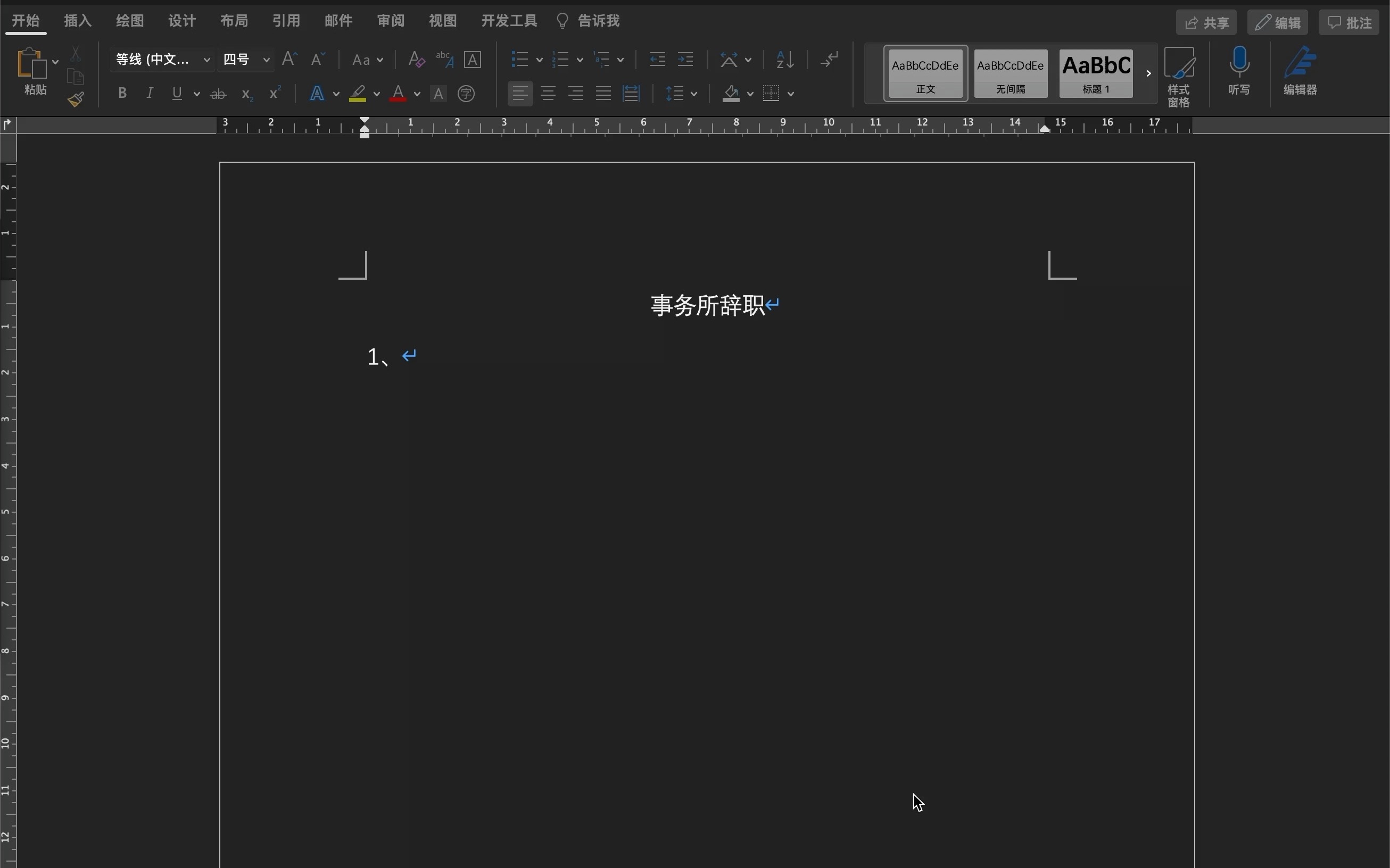Click the bullet list icon
Screen dimensions: 1390x868
pyautogui.click(x=519, y=59)
